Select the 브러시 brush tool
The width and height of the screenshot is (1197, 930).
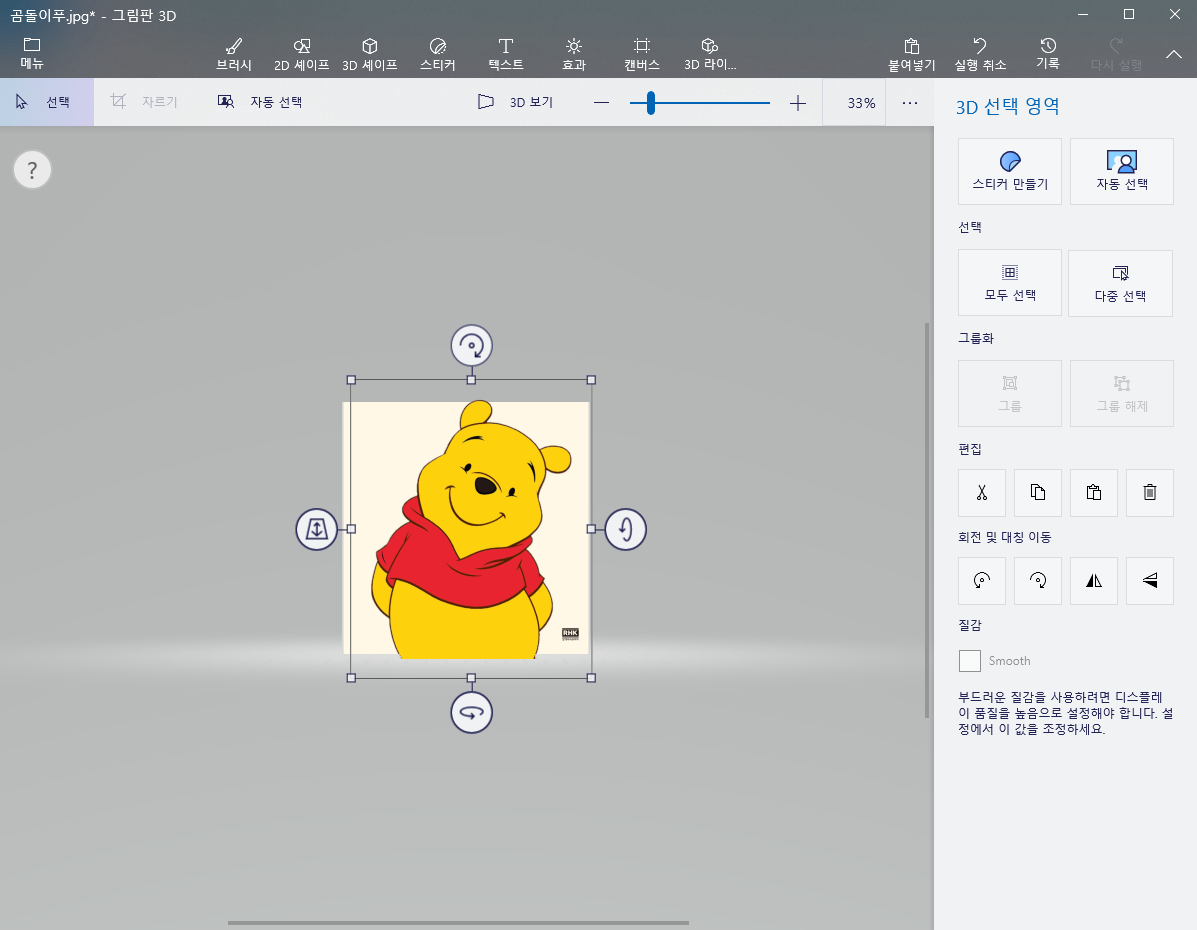[x=234, y=54]
